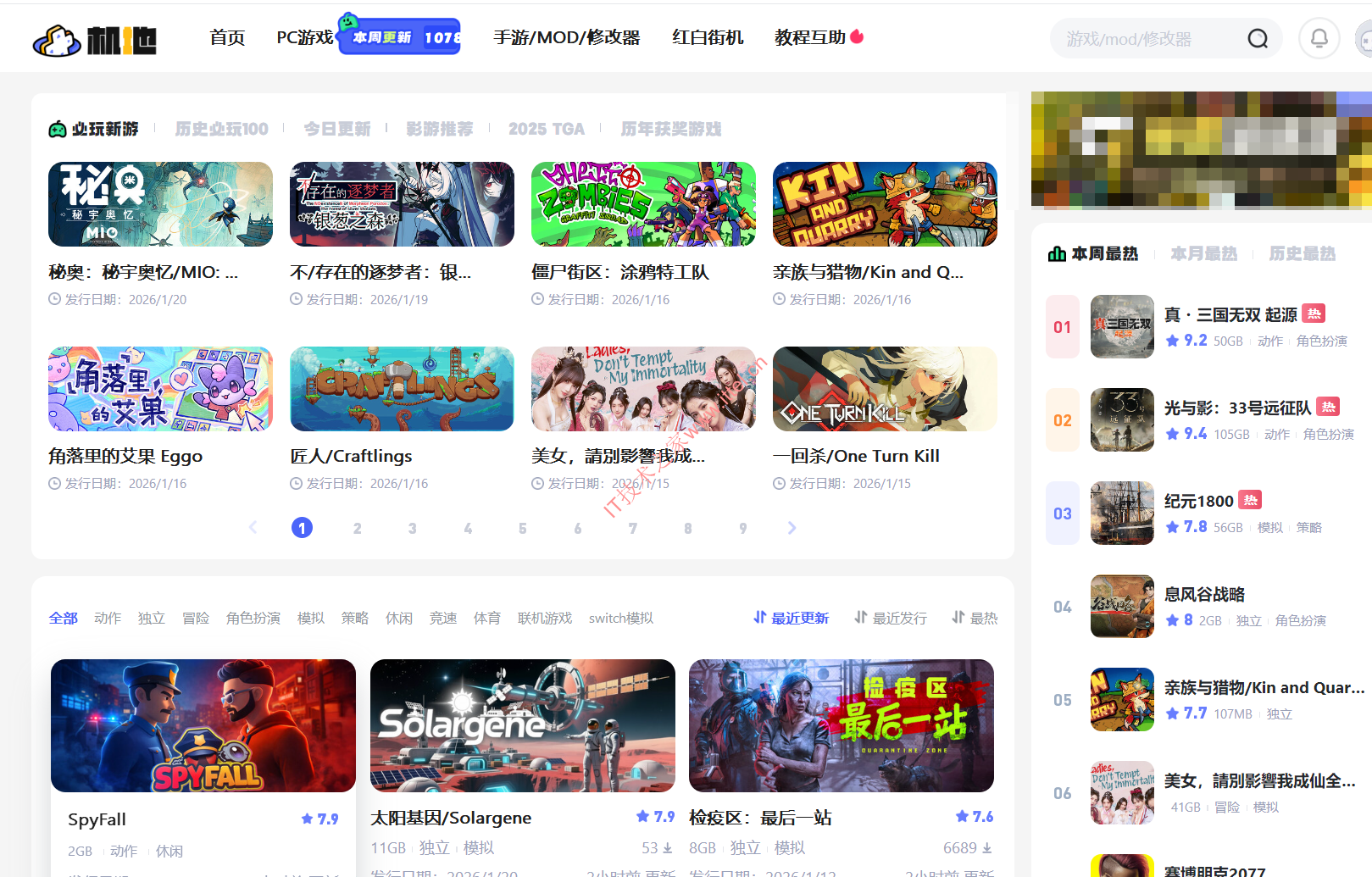Click the next page arrow
The image size is (1372, 877).
tap(792, 528)
